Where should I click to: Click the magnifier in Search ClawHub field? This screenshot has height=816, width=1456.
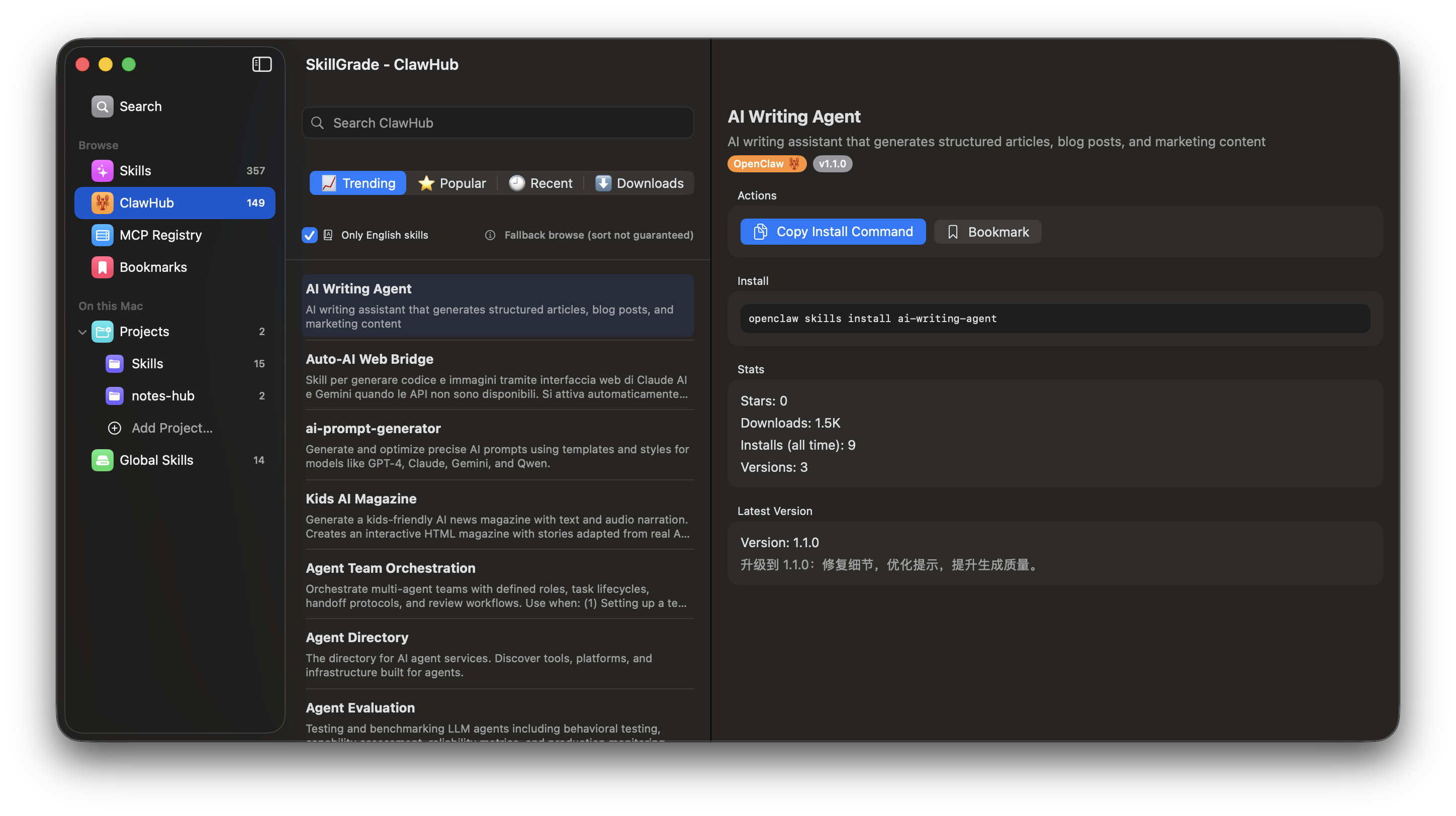coord(318,123)
